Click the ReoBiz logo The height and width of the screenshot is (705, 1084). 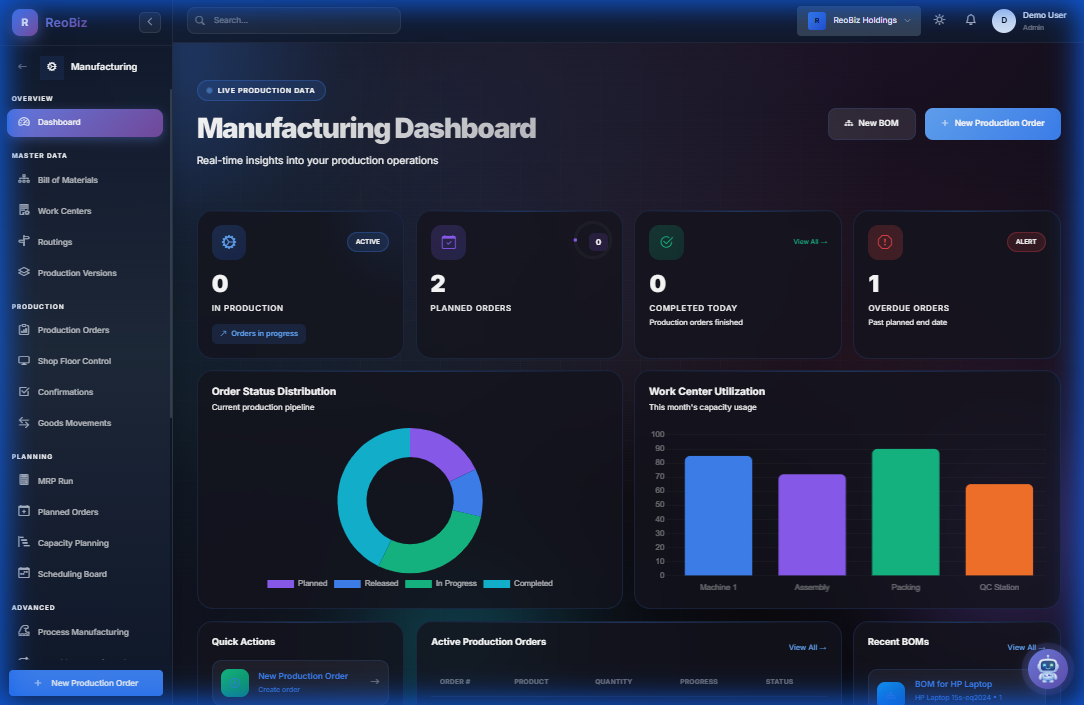pos(23,21)
